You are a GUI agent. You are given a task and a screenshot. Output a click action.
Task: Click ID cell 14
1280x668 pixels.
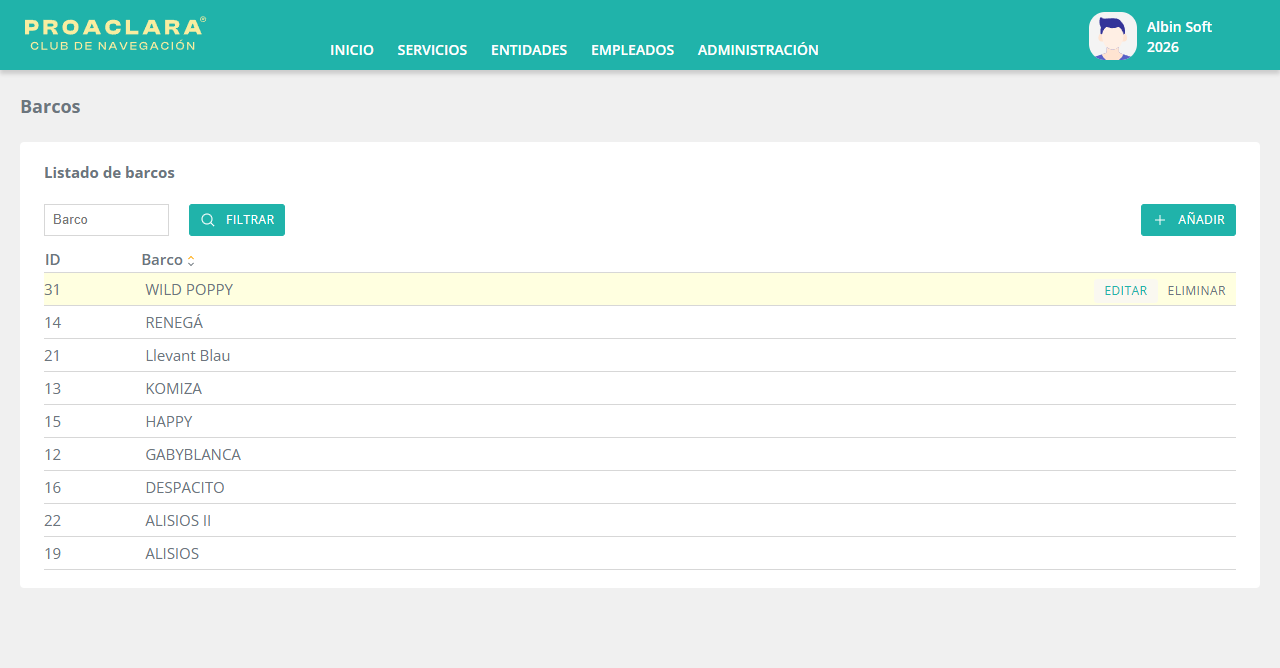(x=53, y=323)
